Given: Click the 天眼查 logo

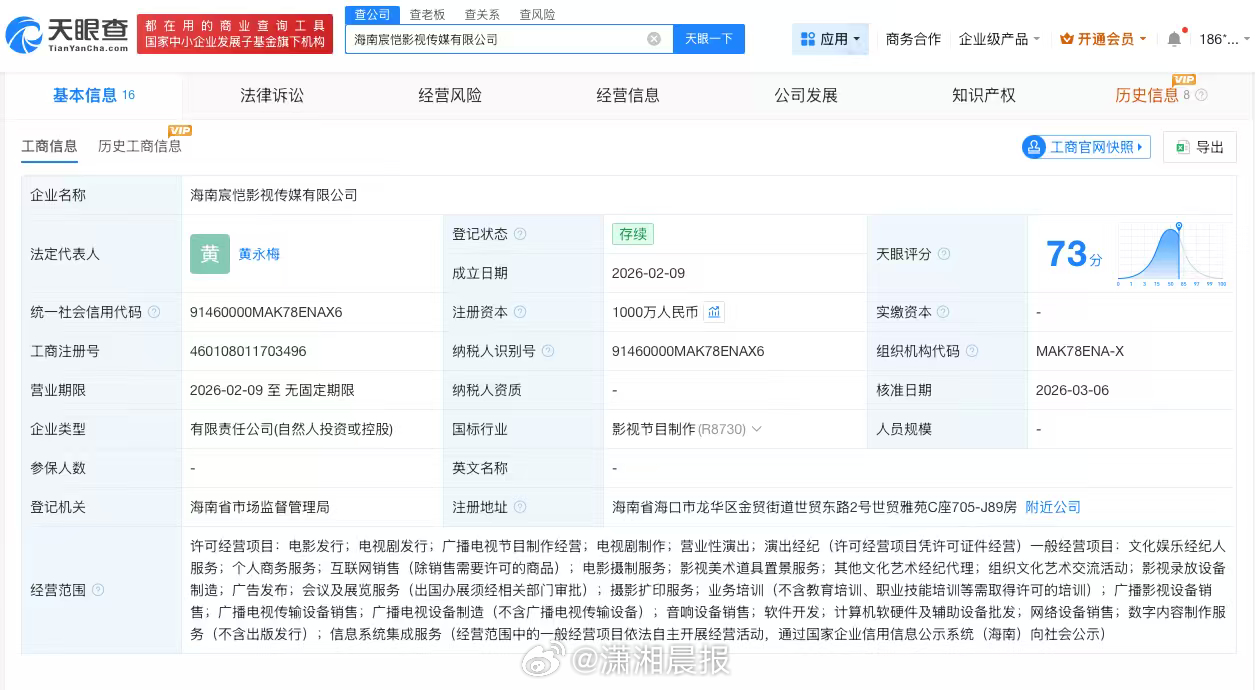Looking at the screenshot, I should pos(60,31).
